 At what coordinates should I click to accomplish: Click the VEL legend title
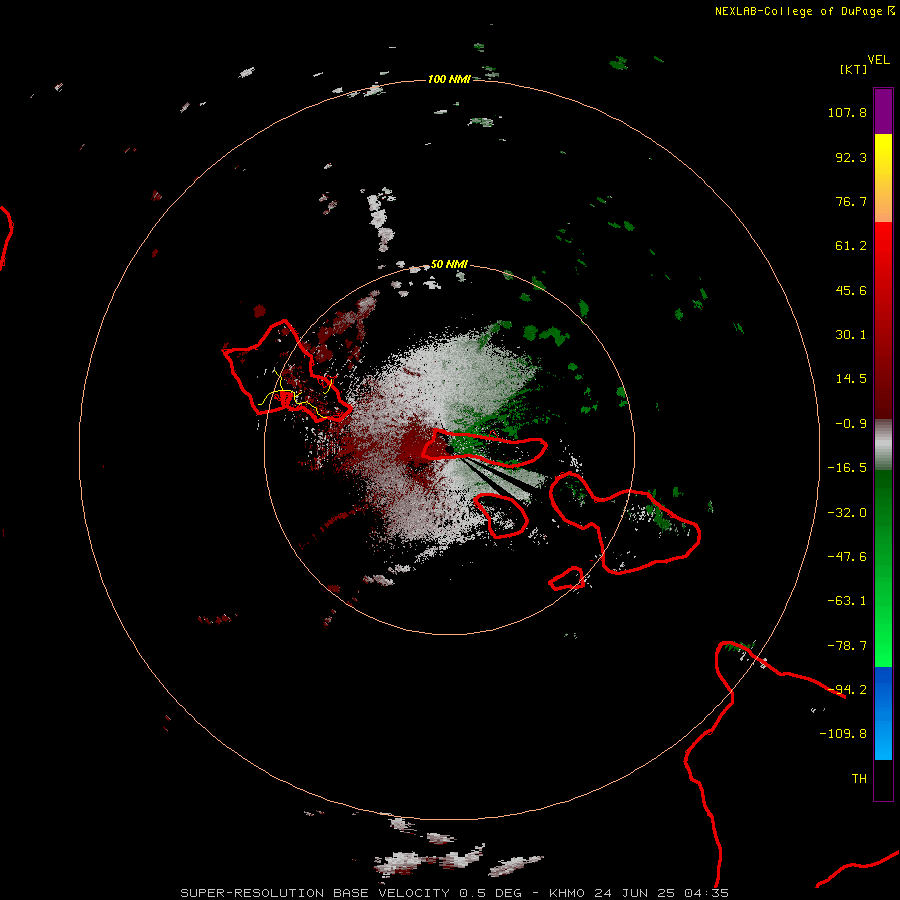878,59
